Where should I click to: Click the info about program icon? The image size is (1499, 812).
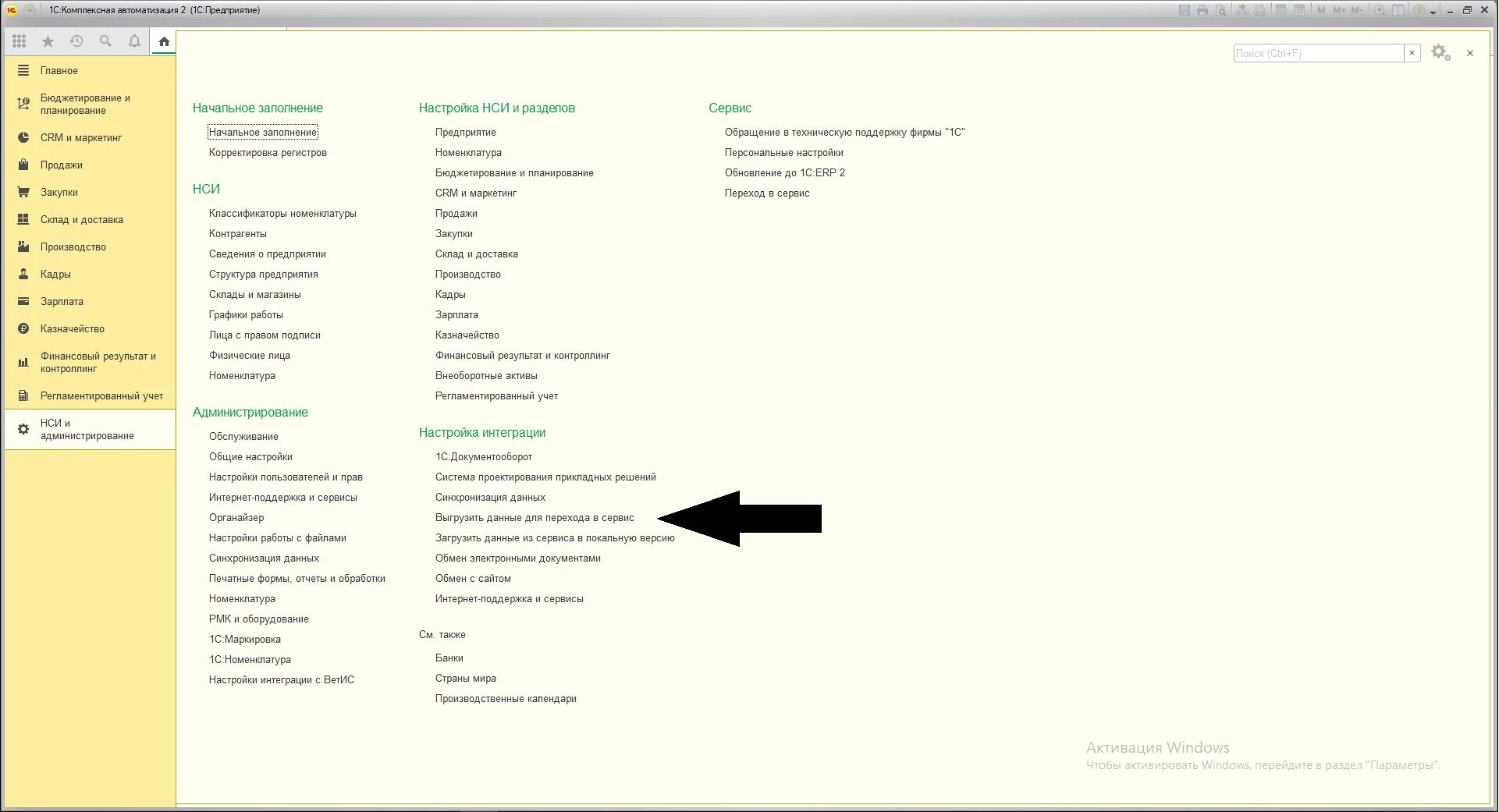[1419, 10]
